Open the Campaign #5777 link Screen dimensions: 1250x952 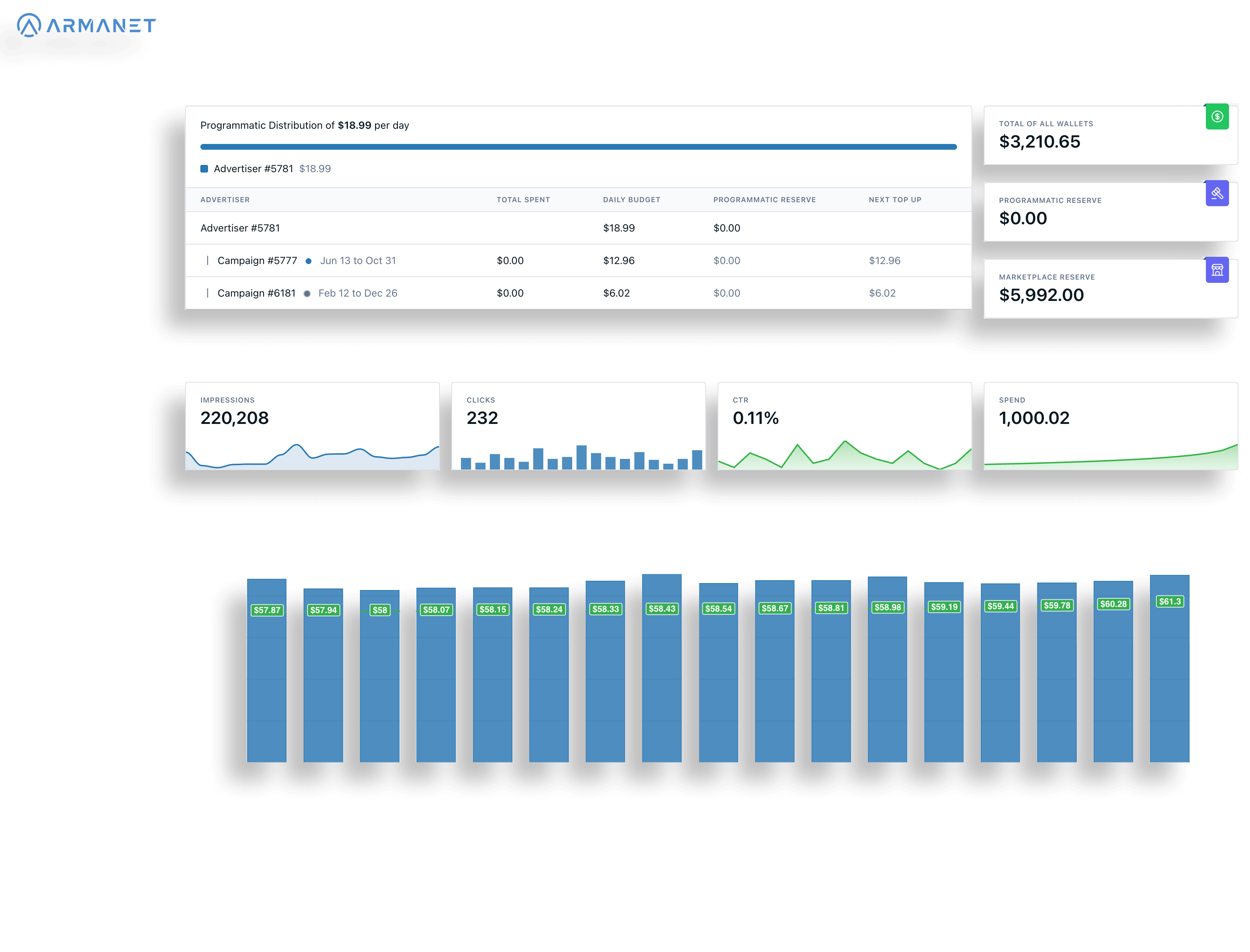click(258, 261)
